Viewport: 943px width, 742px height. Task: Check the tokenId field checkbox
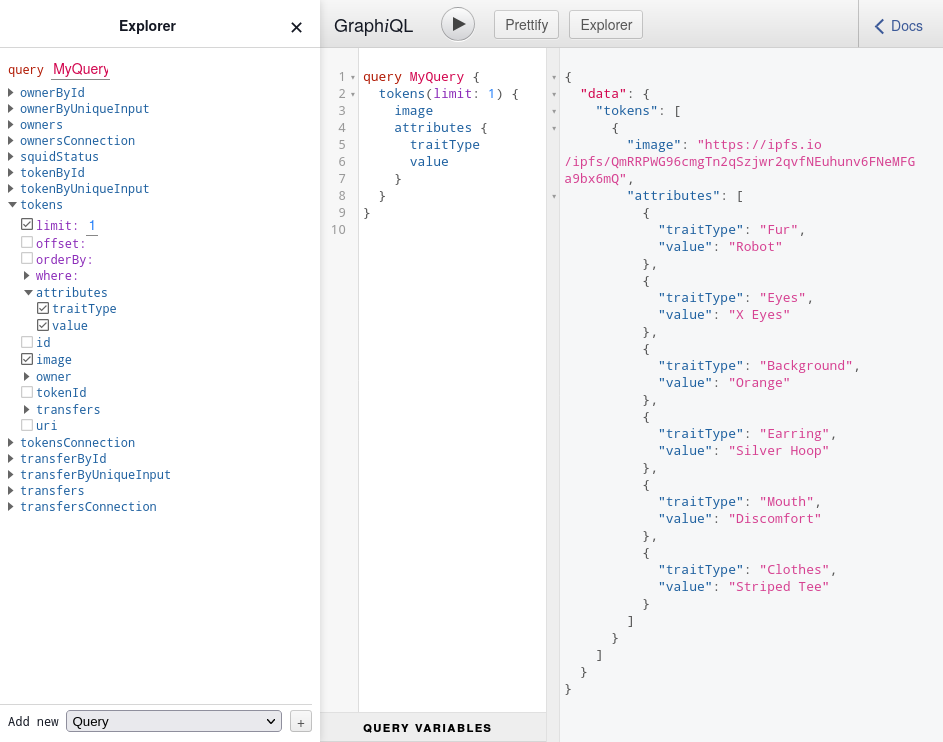point(26,392)
